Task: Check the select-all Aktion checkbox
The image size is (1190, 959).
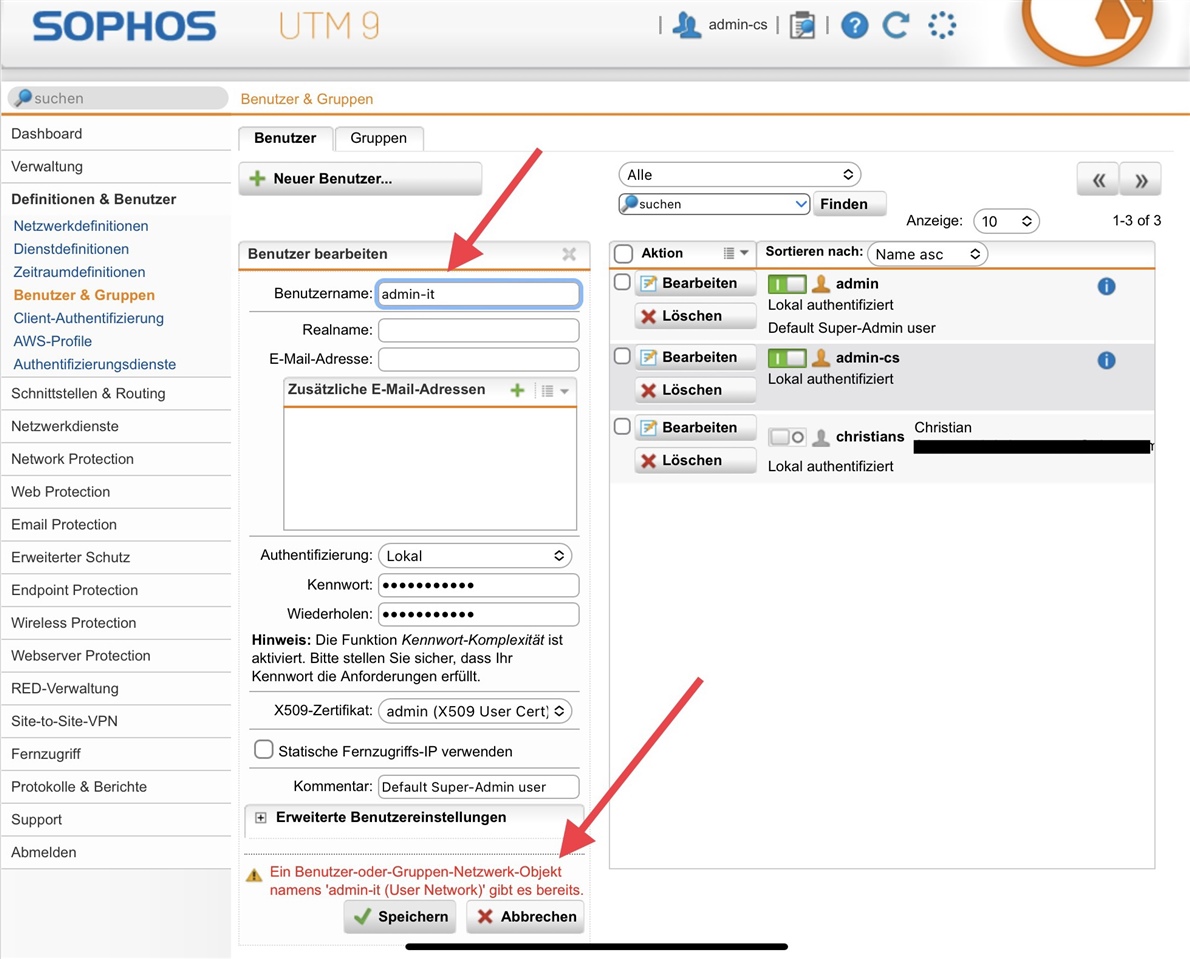Action: [x=623, y=253]
